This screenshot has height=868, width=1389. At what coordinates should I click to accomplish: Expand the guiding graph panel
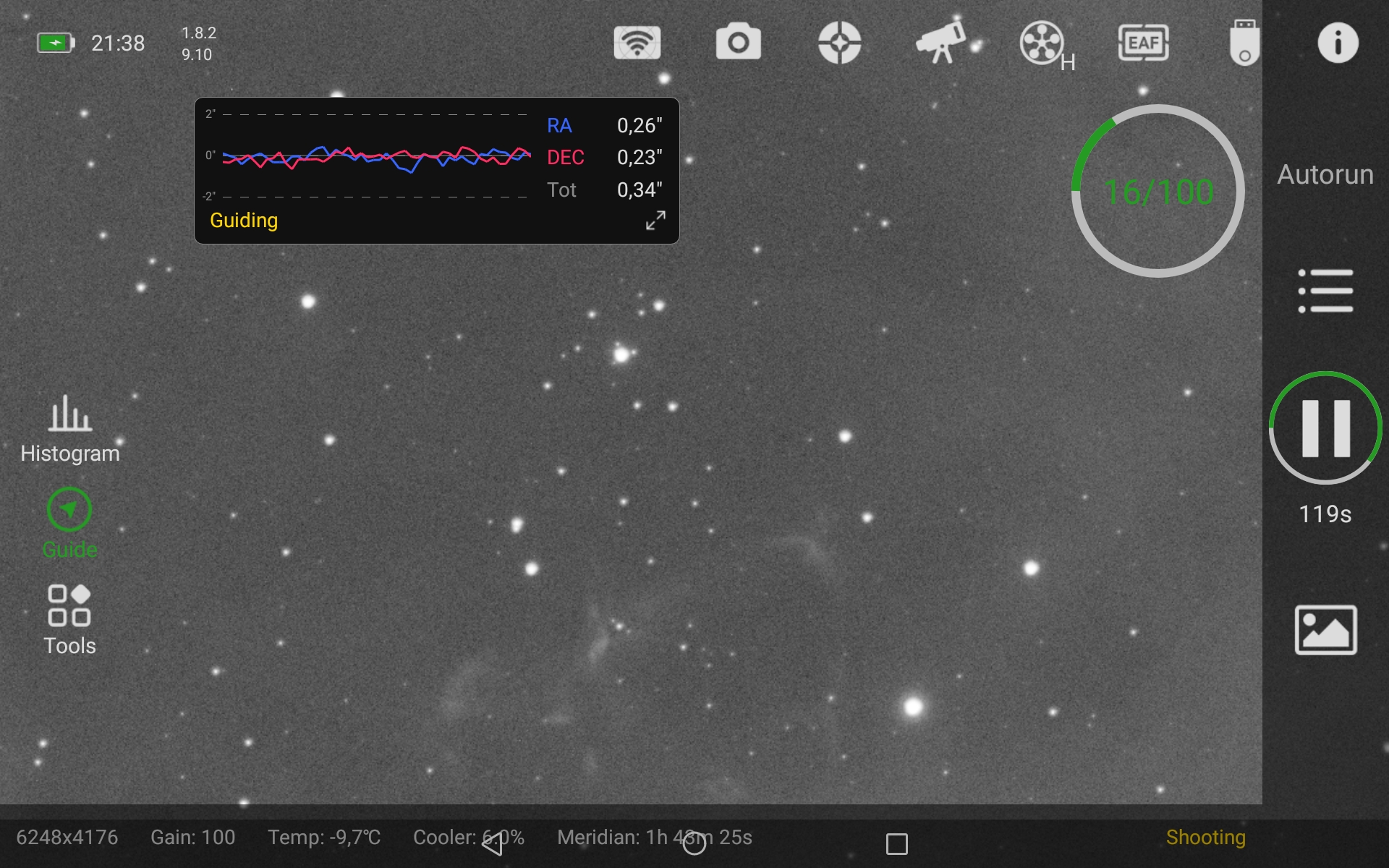click(x=655, y=221)
